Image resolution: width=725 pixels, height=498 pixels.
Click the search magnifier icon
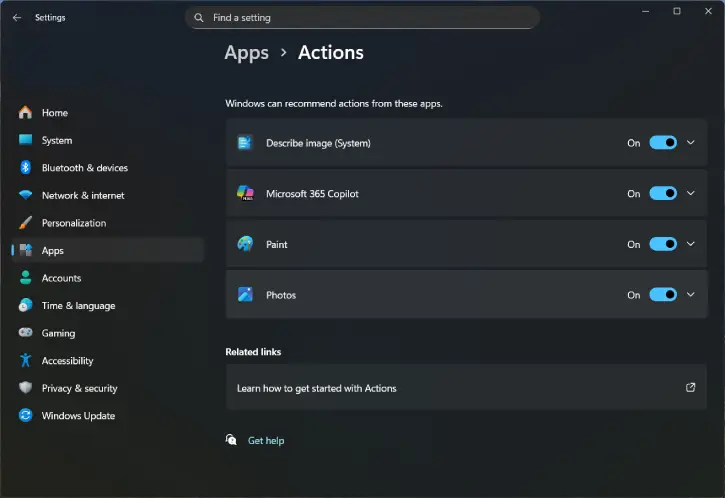(x=199, y=18)
